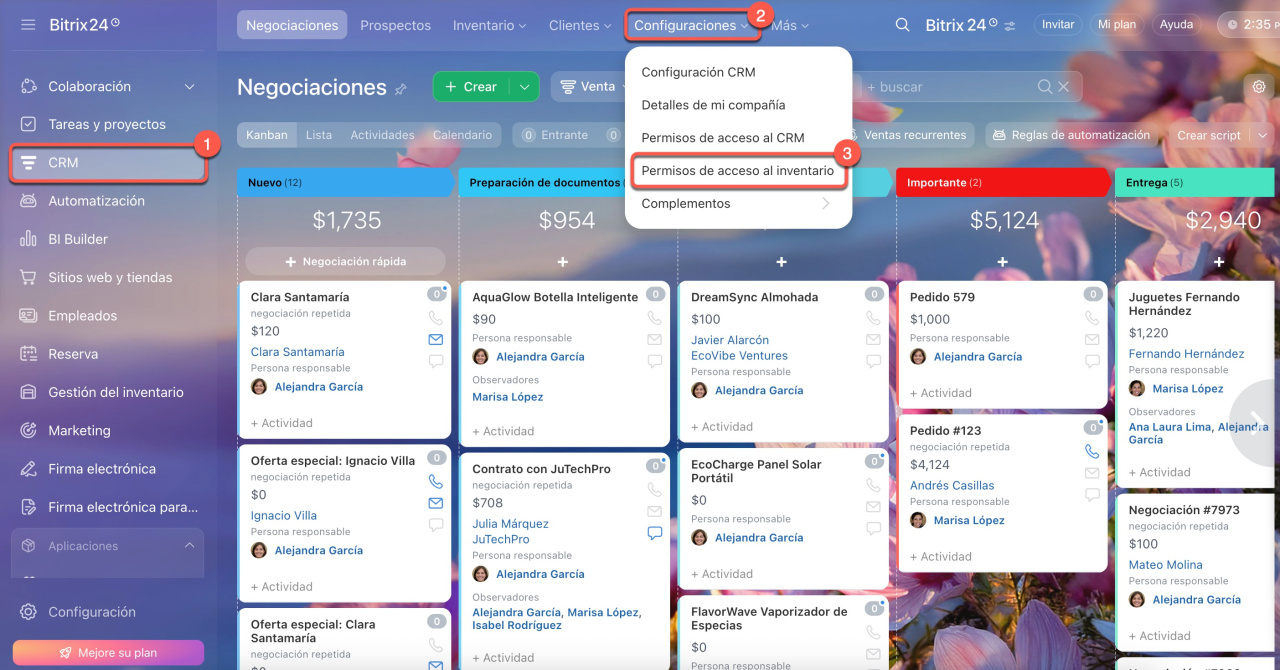Click the magnifier icon inside the search field
This screenshot has width=1280, height=670.
point(1045,87)
